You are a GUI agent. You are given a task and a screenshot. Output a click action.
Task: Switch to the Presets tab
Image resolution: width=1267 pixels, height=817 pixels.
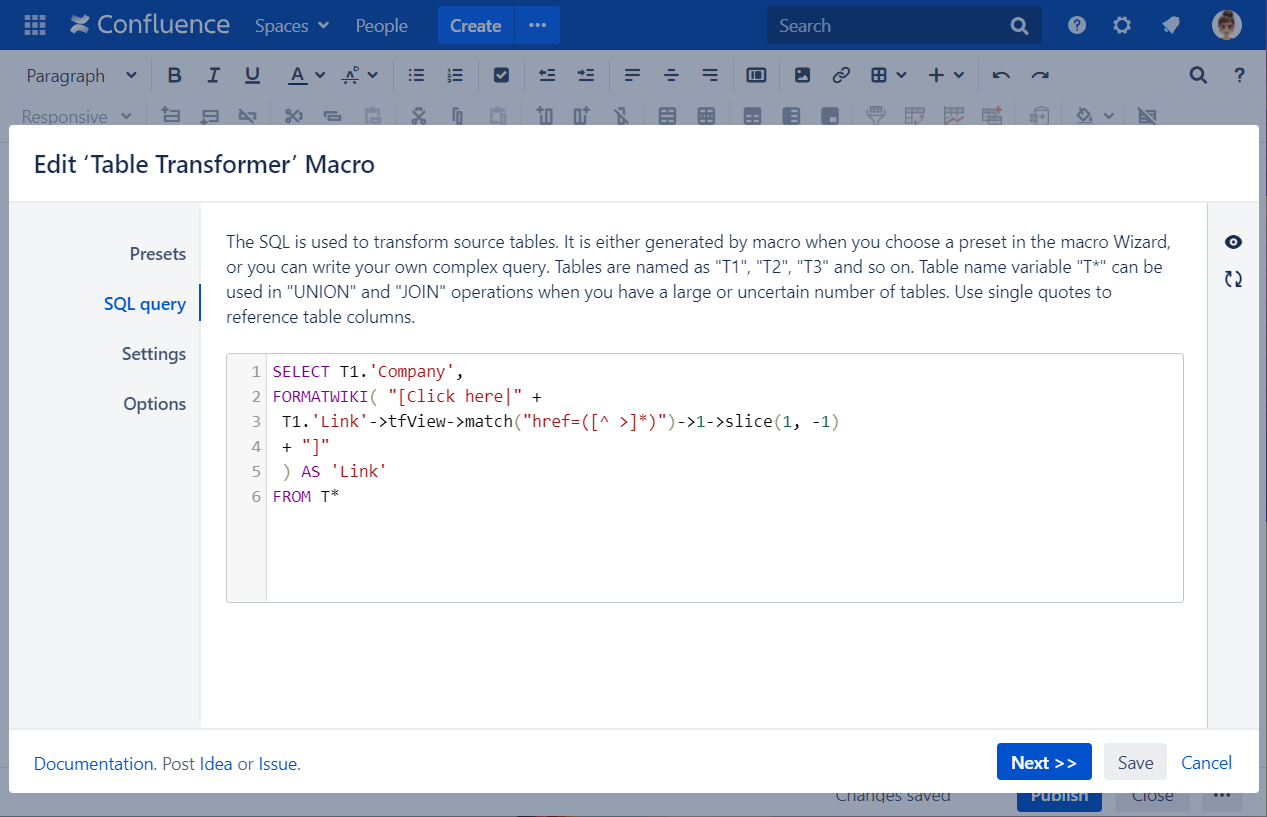[157, 254]
